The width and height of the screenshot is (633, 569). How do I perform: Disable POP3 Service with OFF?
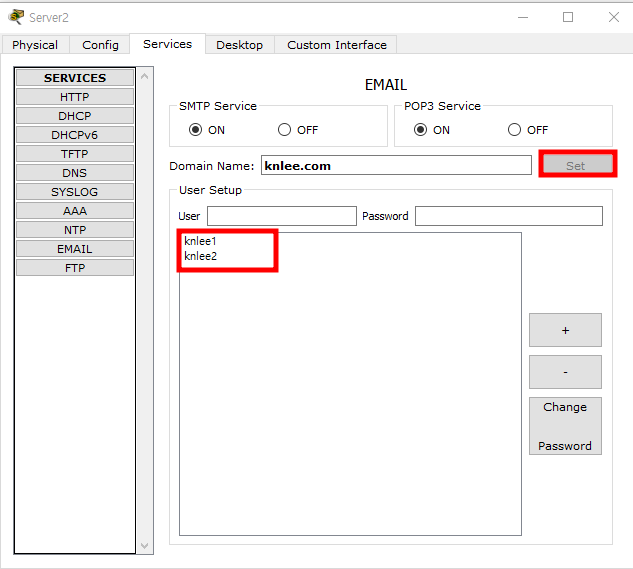tap(514, 130)
